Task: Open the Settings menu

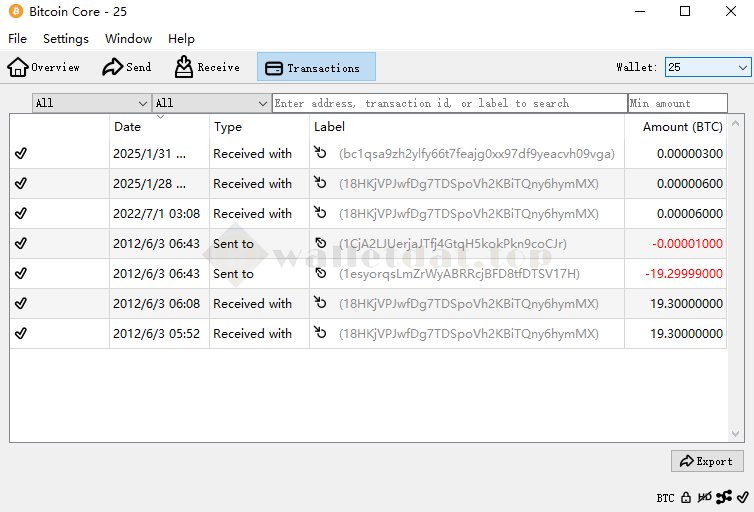Action: 66,39
